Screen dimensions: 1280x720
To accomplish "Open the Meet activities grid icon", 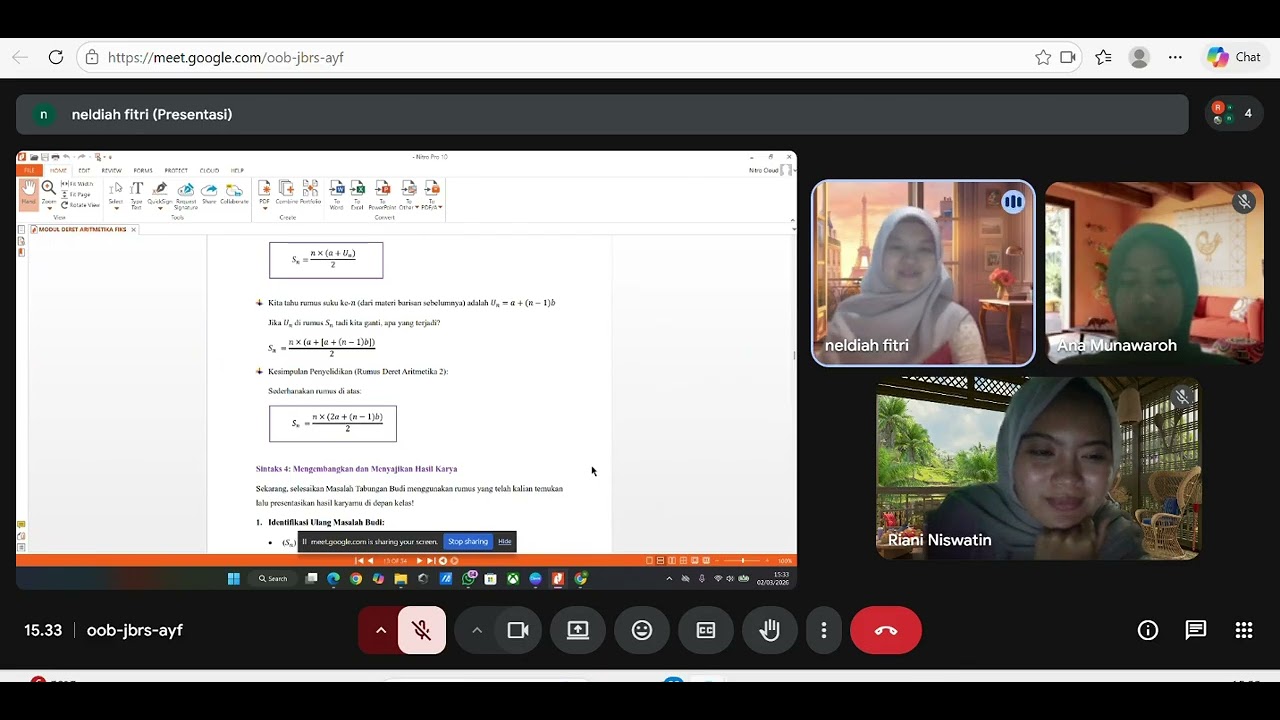I will coord(1244,630).
